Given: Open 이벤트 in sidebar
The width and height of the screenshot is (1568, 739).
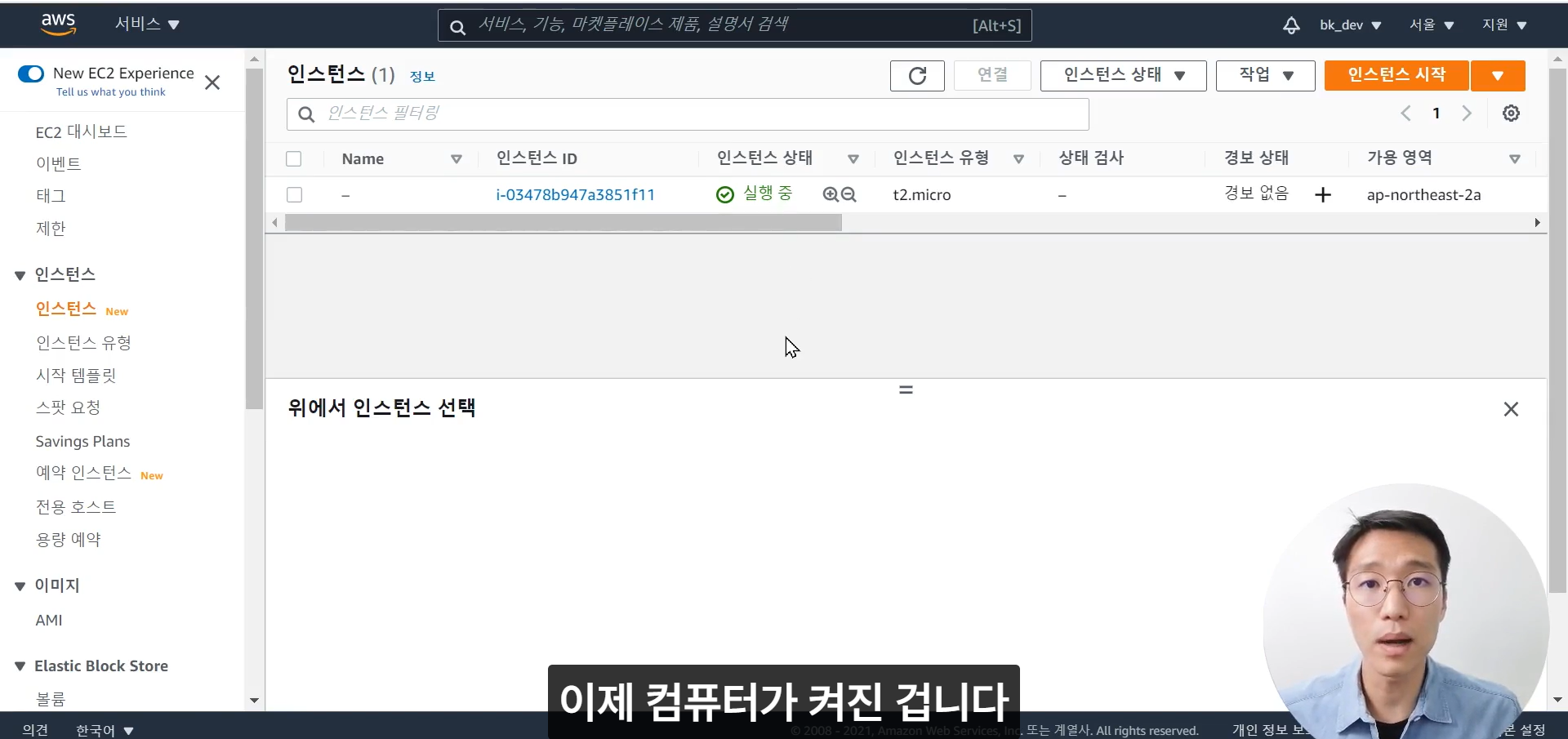Looking at the screenshot, I should (59, 164).
